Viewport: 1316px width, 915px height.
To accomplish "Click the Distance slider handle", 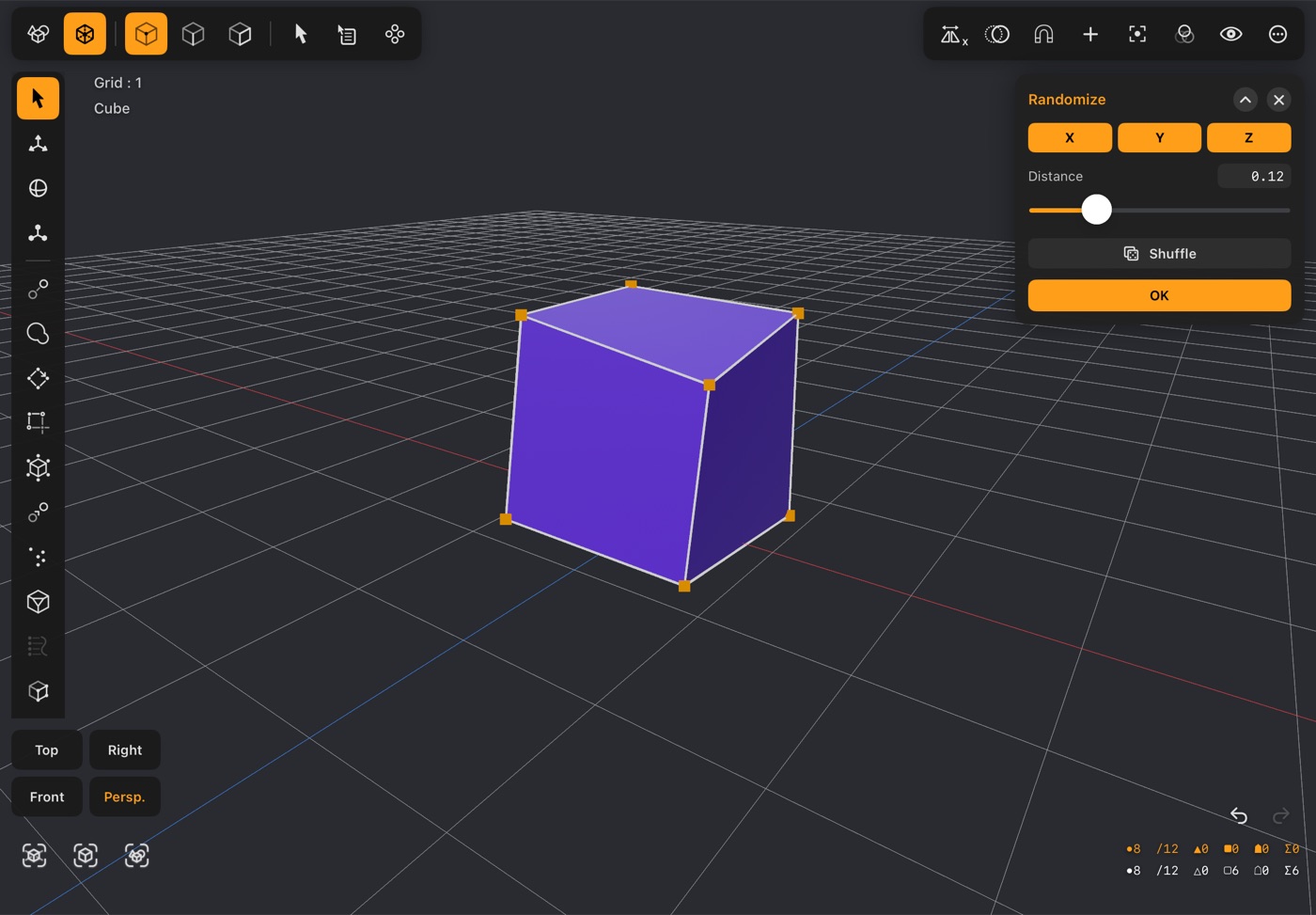I will click(1096, 210).
